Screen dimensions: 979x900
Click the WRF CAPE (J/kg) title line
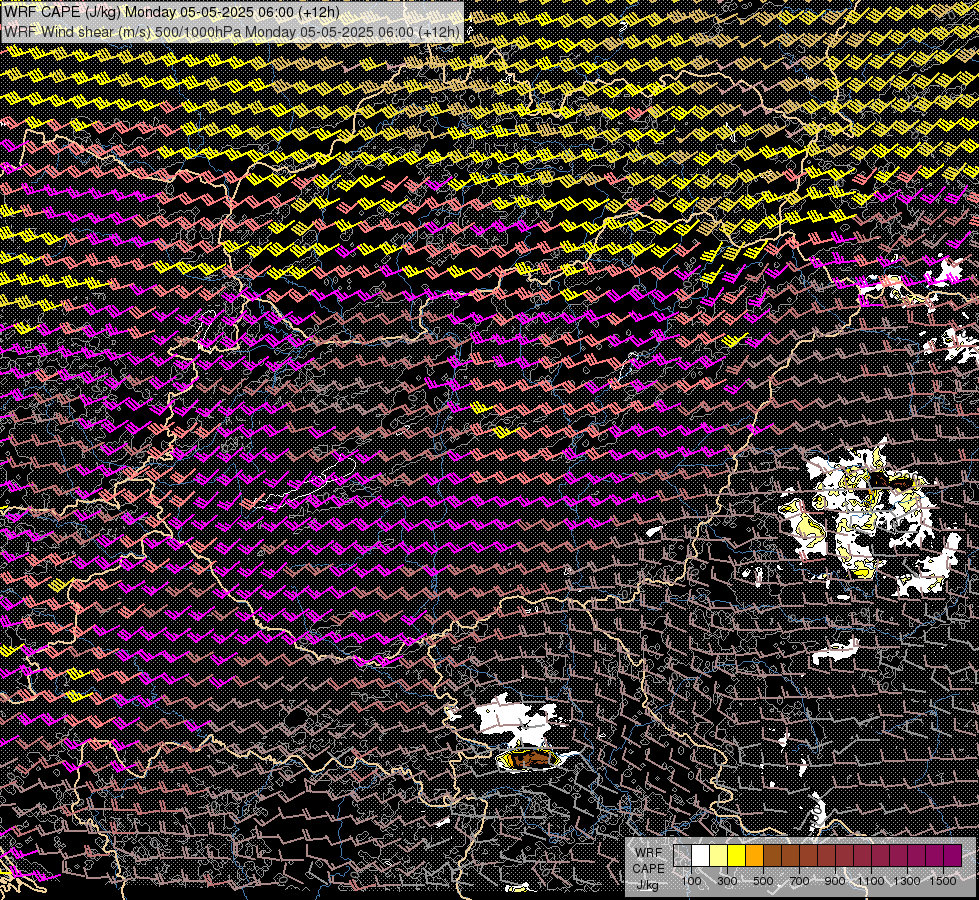click(172, 12)
